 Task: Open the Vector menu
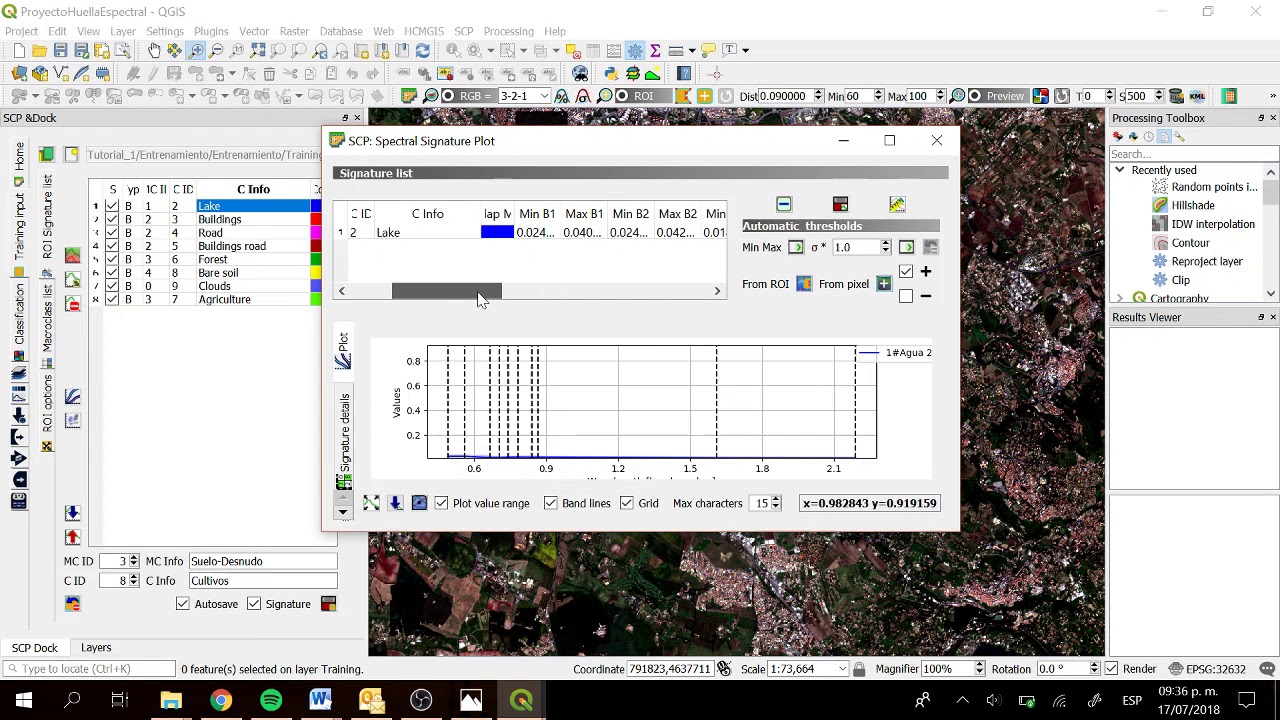click(x=254, y=31)
